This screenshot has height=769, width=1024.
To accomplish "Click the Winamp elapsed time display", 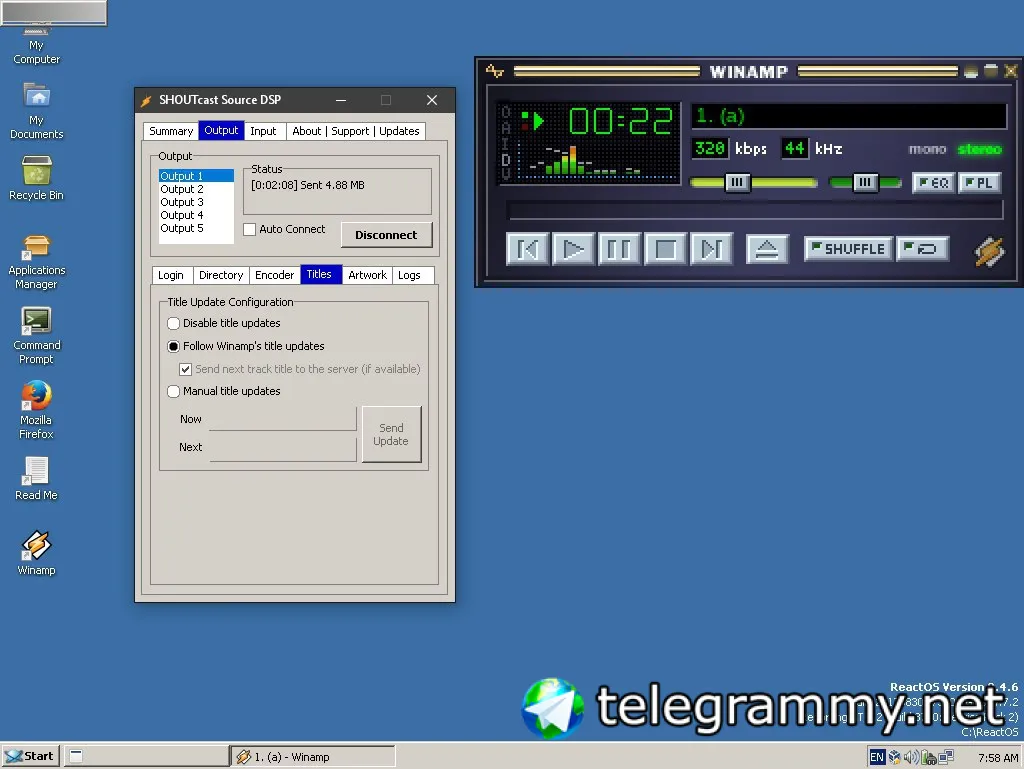I will click(620, 121).
